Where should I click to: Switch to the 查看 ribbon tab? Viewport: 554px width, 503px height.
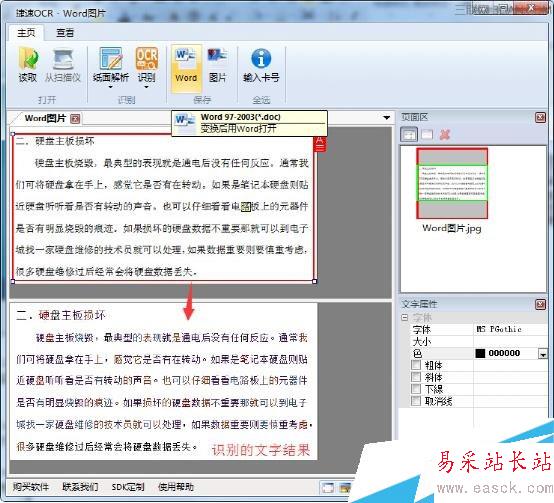pyautogui.click(x=65, y=33)
